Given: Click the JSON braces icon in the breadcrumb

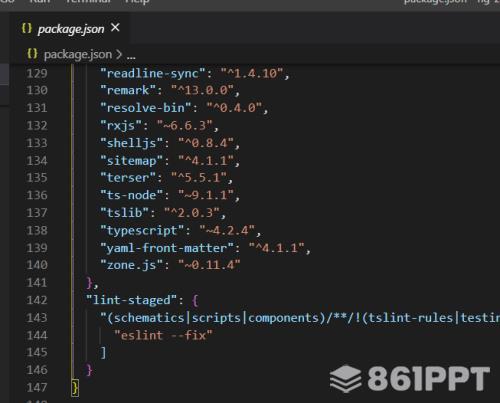Looking at the screenshot, I should pyautogui.click(x=32, y=54).
